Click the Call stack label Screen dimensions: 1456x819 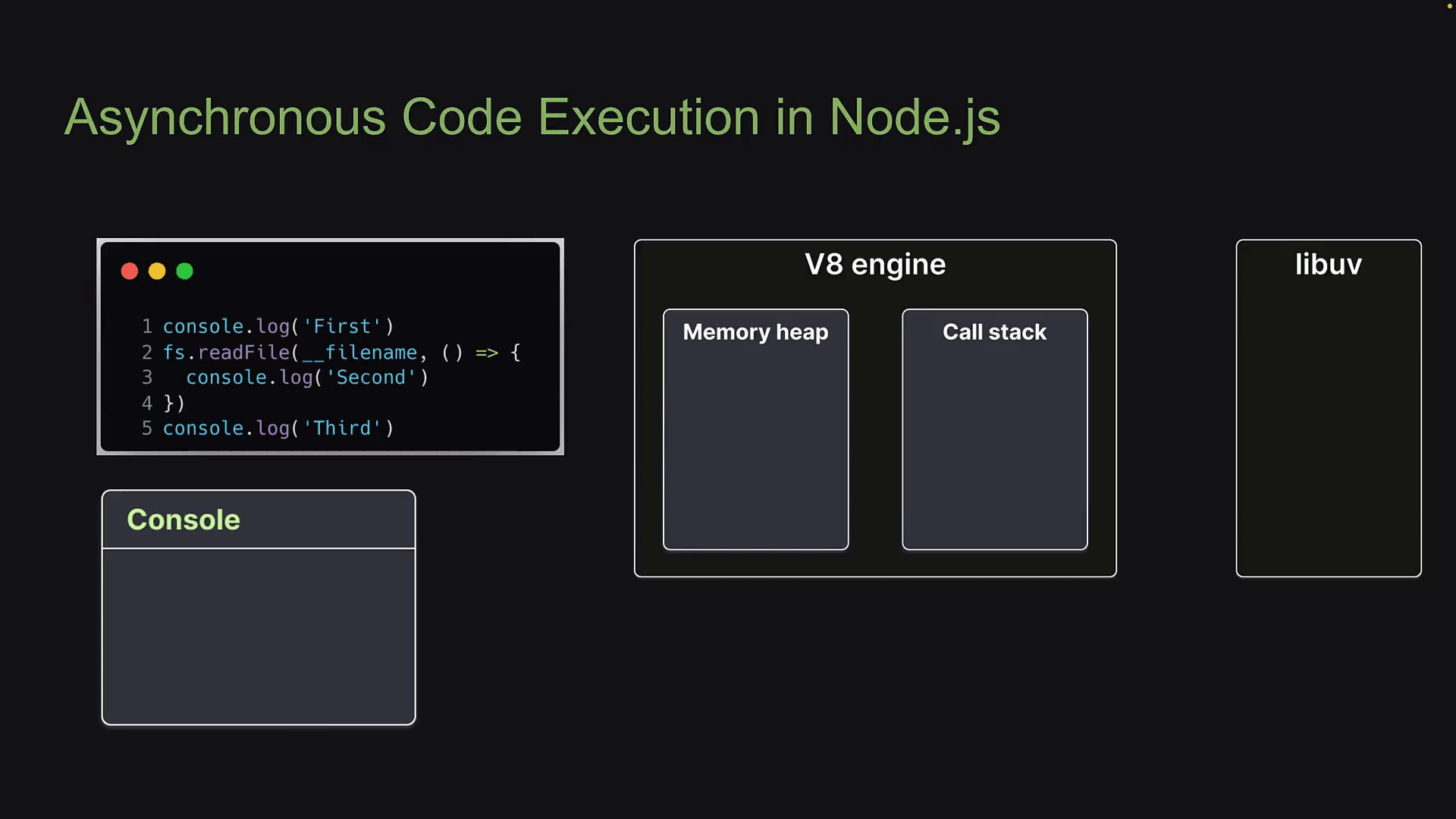tap(994, 332)
